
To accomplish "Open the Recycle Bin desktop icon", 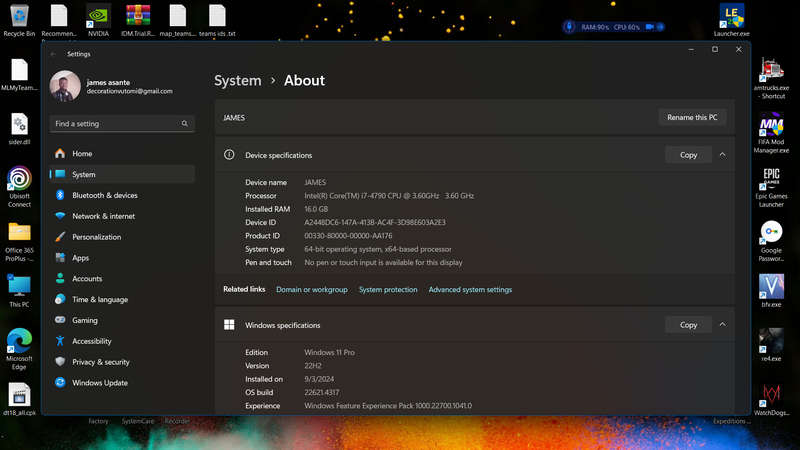I will pos(19,20).
